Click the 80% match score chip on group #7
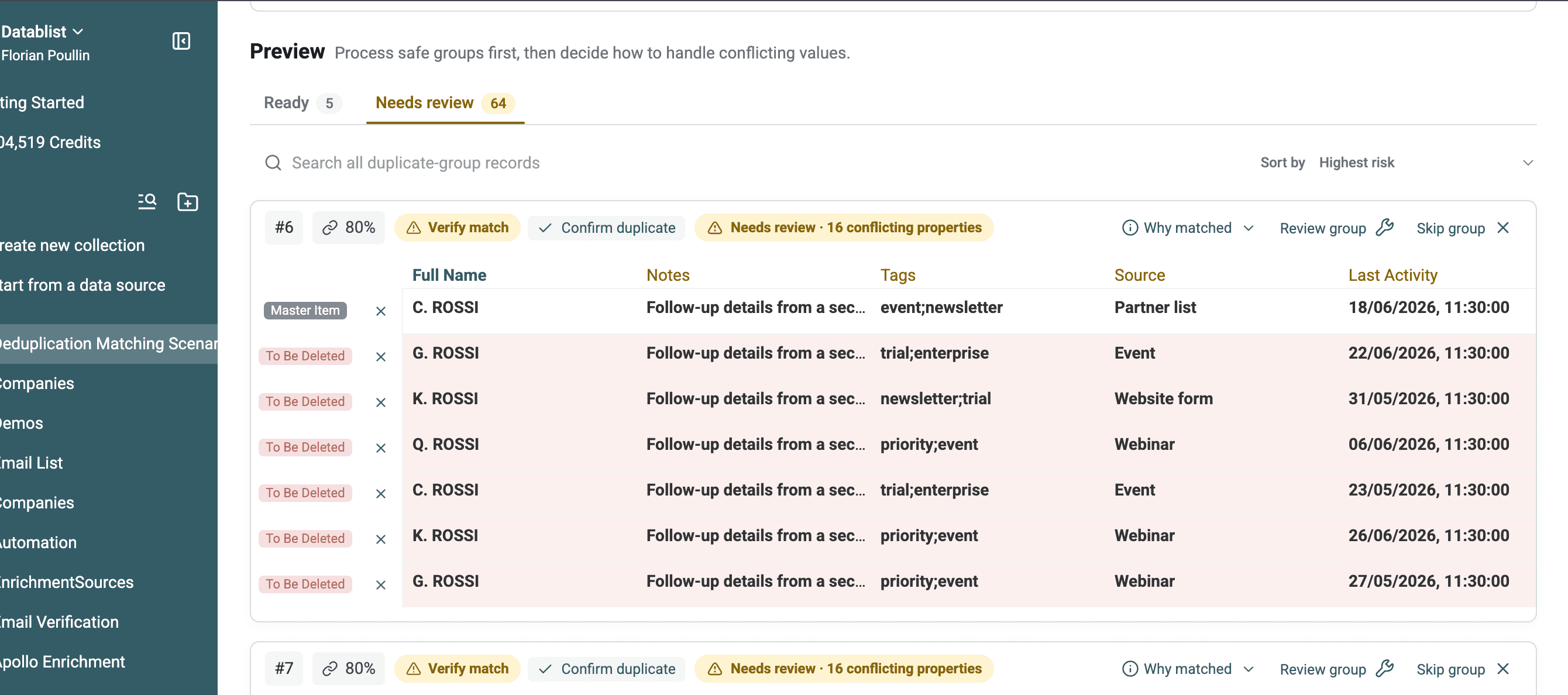 tap(349, 669)
